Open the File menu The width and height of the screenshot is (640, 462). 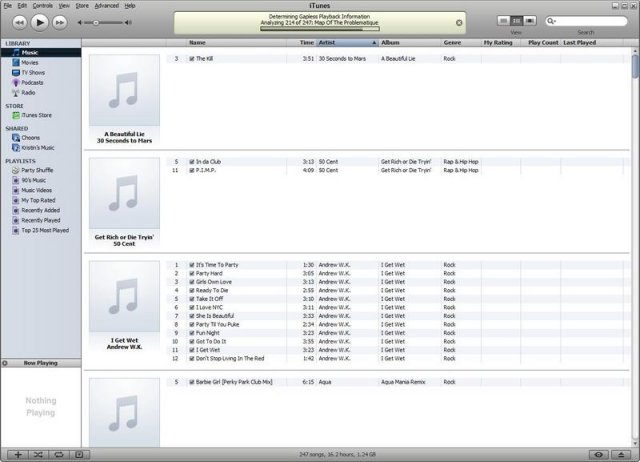tap(8, 6)
